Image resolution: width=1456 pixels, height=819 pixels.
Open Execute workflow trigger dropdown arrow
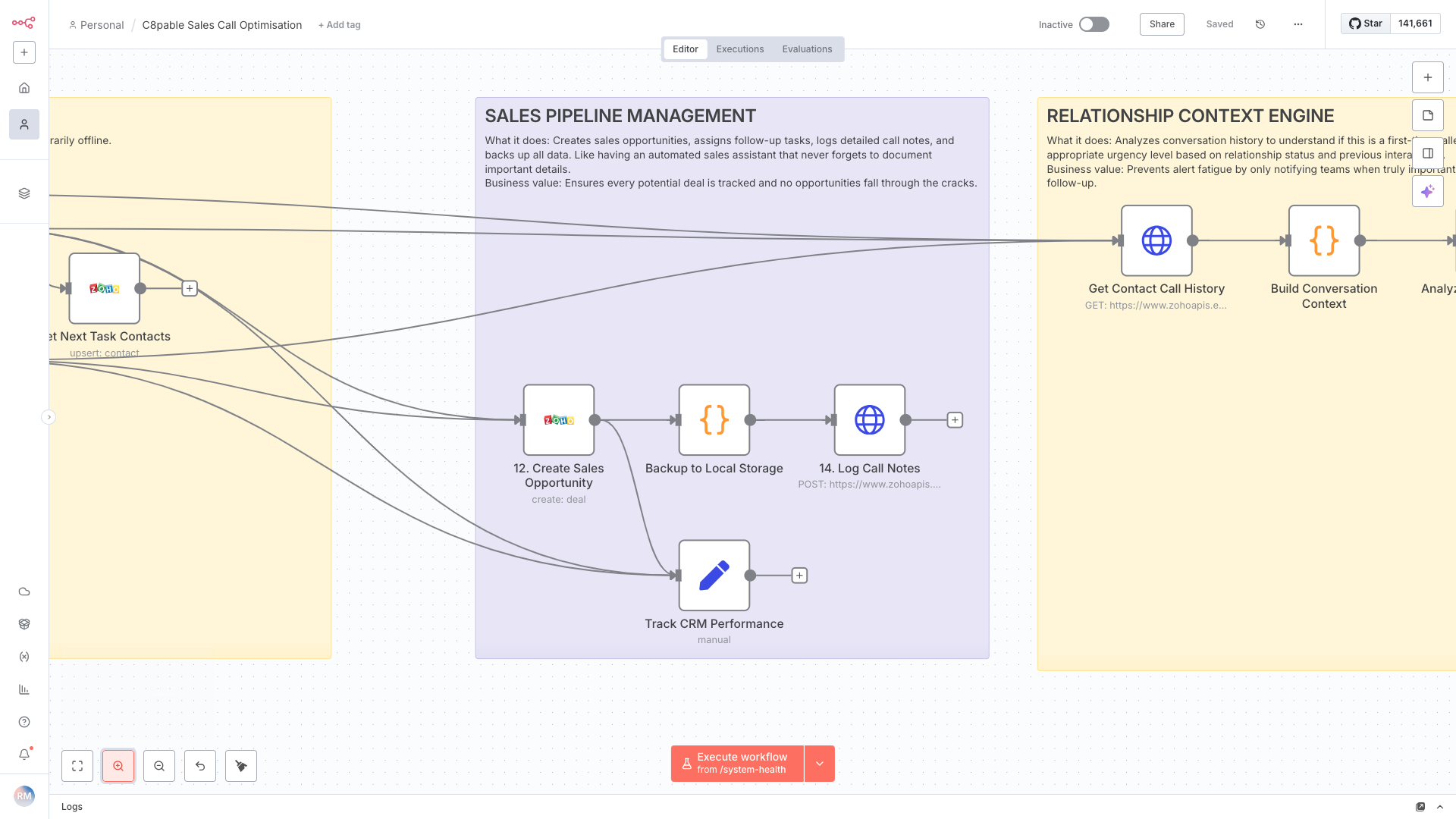point(820,764)
